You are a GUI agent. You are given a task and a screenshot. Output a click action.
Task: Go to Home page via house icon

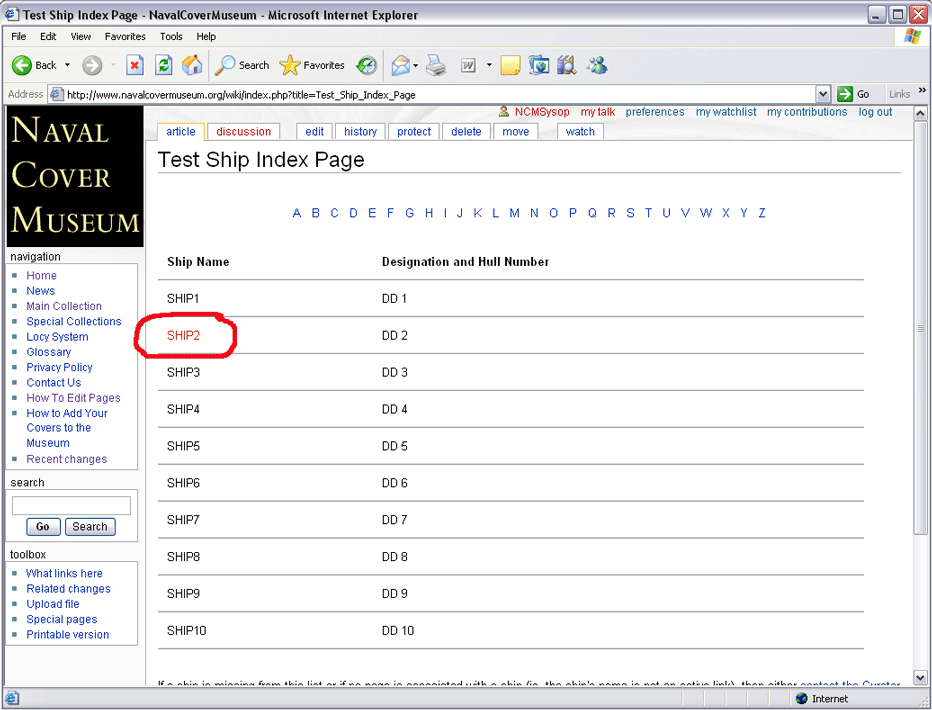click(192, 65)
